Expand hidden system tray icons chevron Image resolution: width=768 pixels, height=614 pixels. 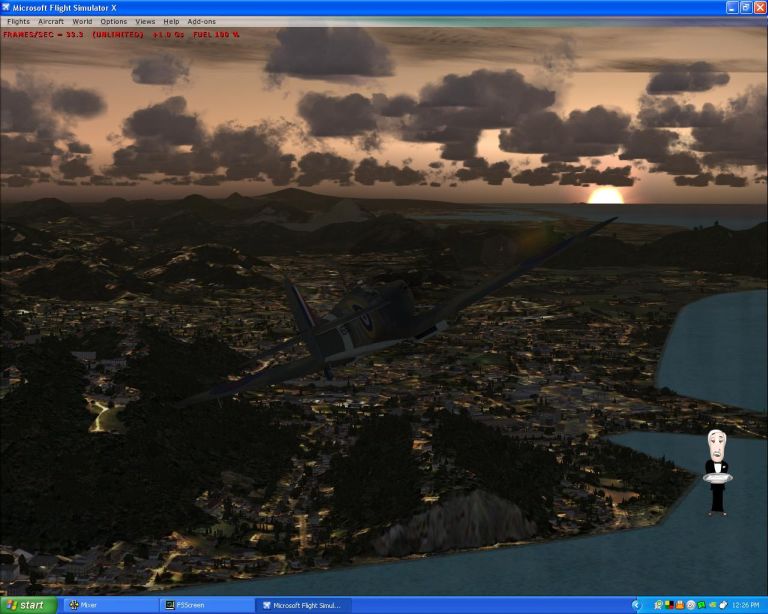point(636,605)
